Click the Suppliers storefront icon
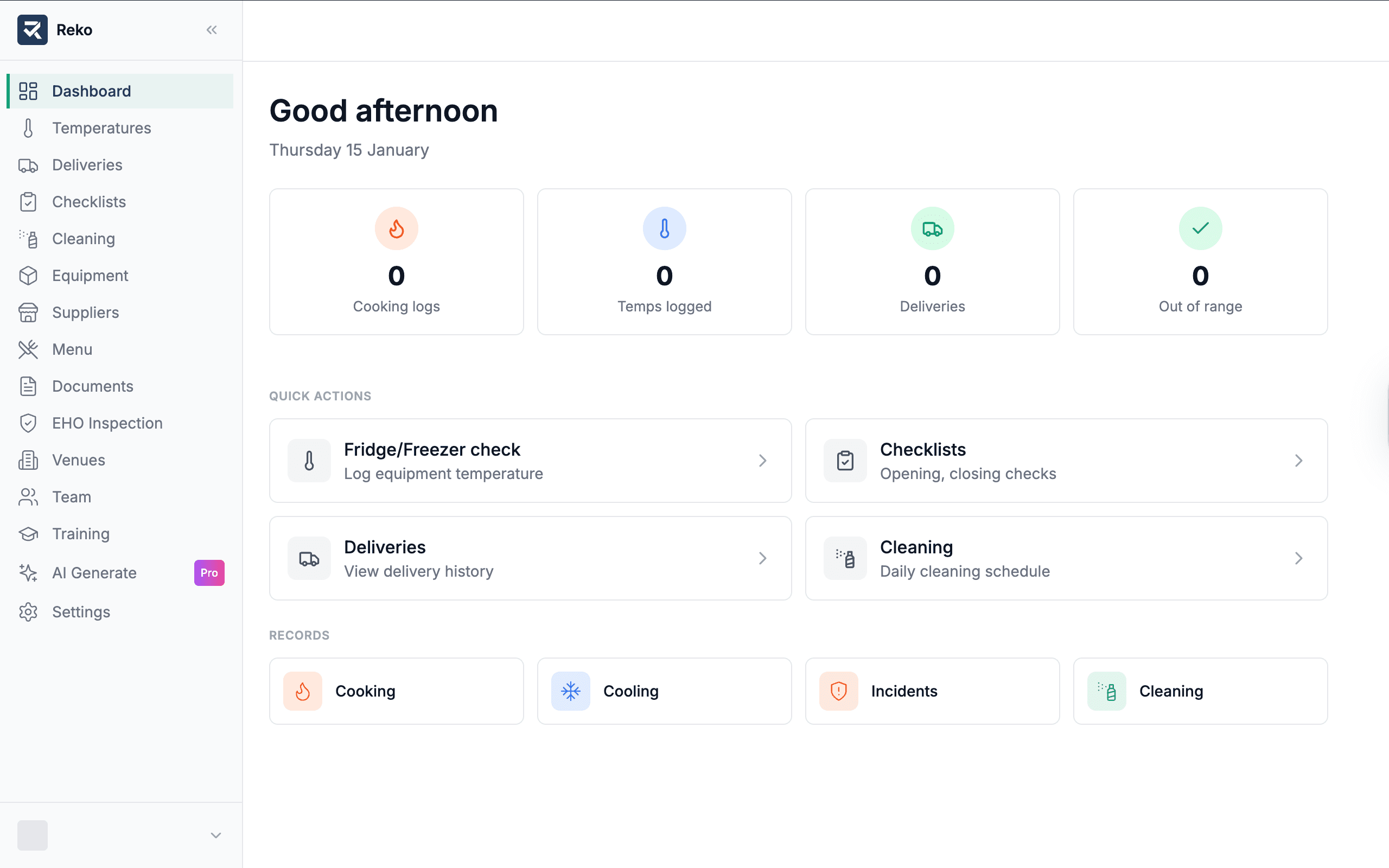Image resolution: width=1389 pixels, height=868 pixels. [28, 312]
